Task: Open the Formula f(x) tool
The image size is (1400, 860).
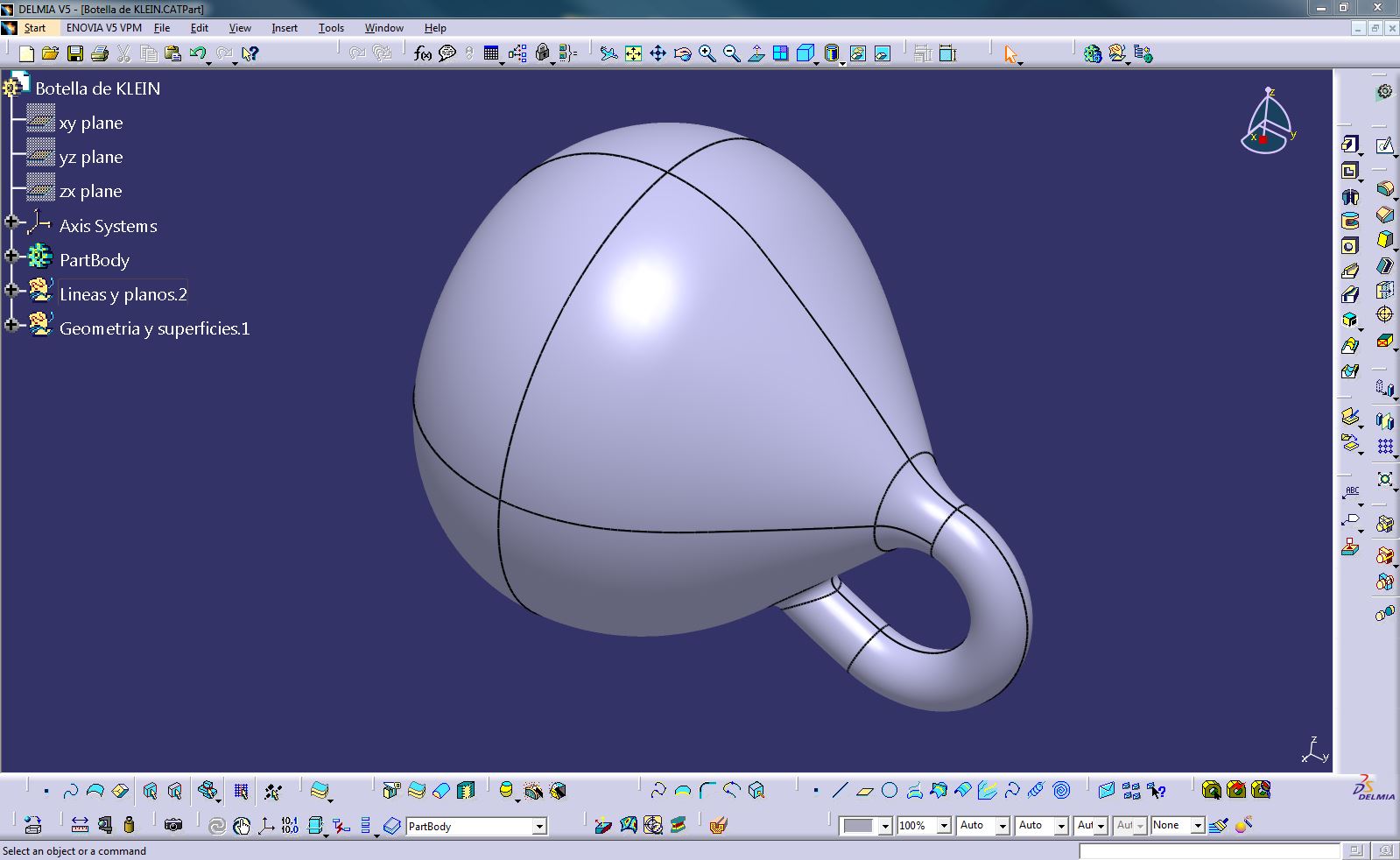Action: click(423, 53)
